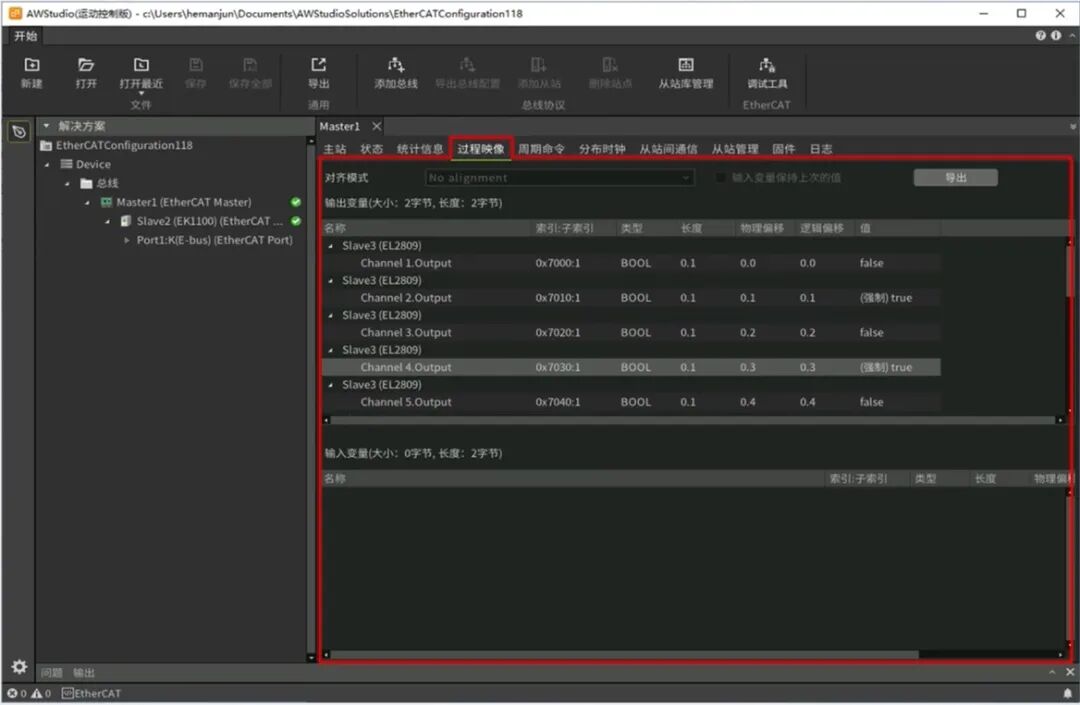This screenshot has height=705, width=1080.
Task: Launch the 调试工具 EtherCAT debug tool
Action: click(x=767, y=66)
